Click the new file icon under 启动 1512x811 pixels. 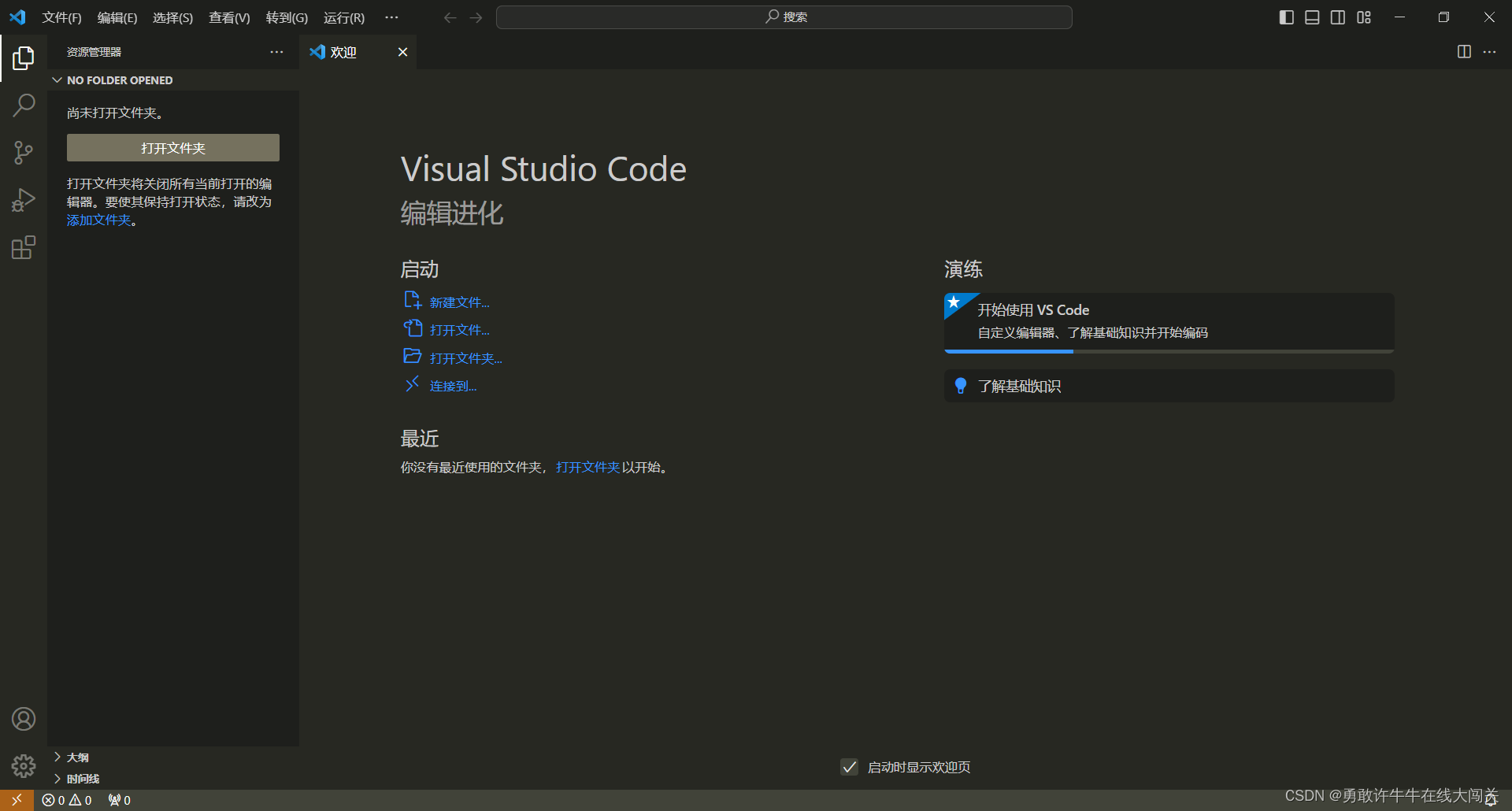413,300
